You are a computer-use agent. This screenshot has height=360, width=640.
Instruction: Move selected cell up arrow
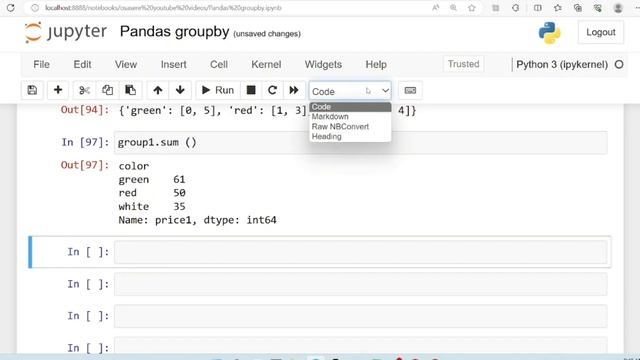[158, 90]
